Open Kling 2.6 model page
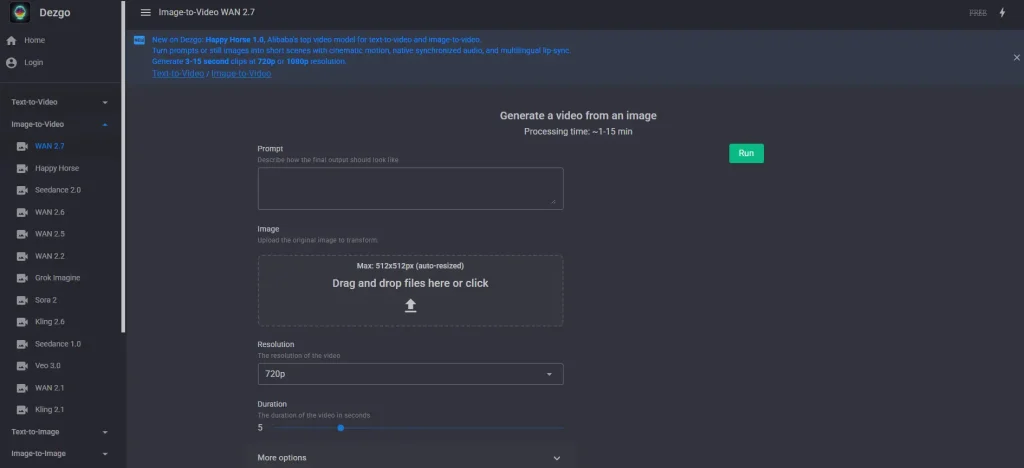 coord(50,322)
